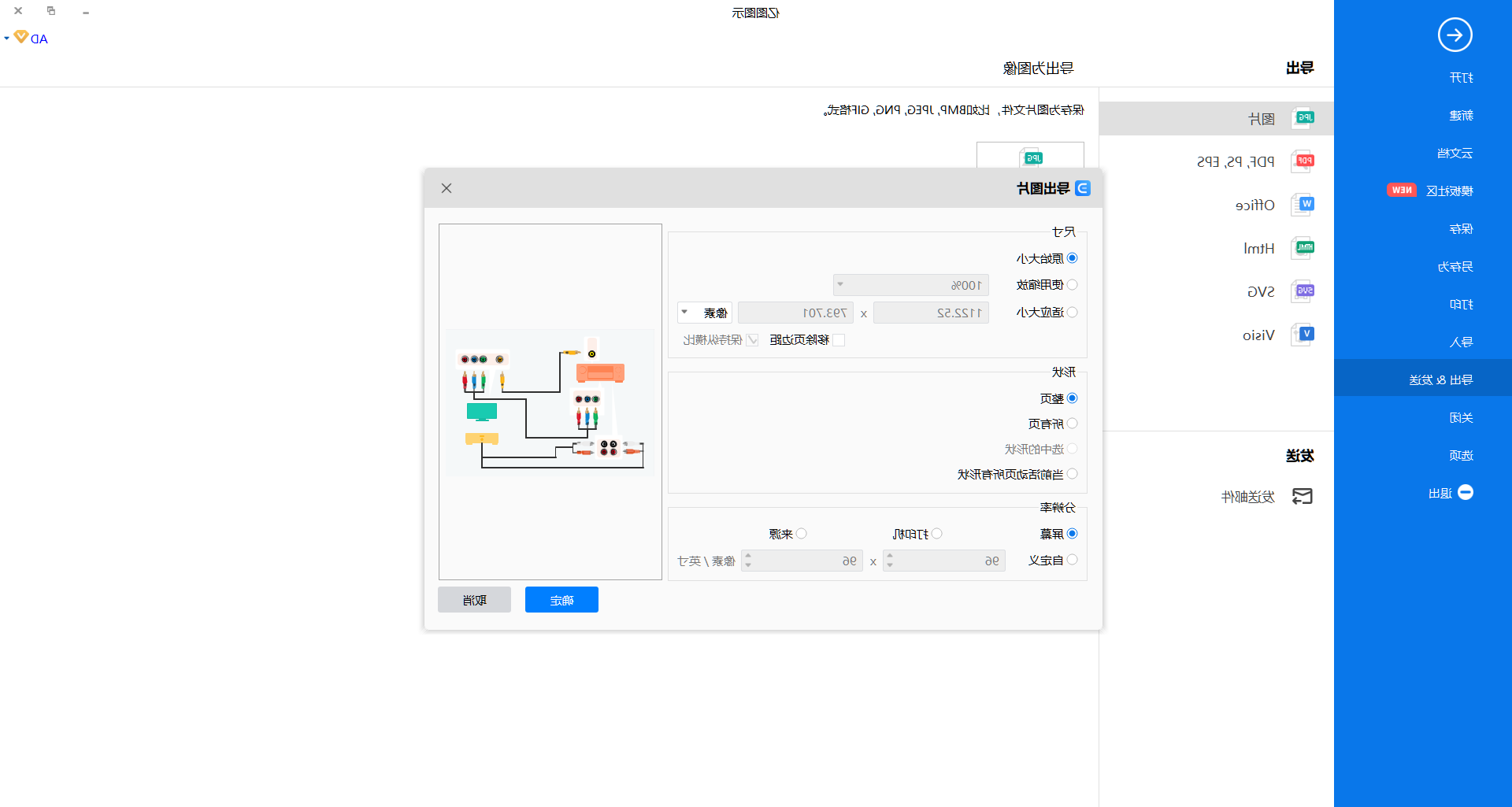Select the 使用缩放 radio button
This screenshot has height=807, width=1512.
[1072, 284]
